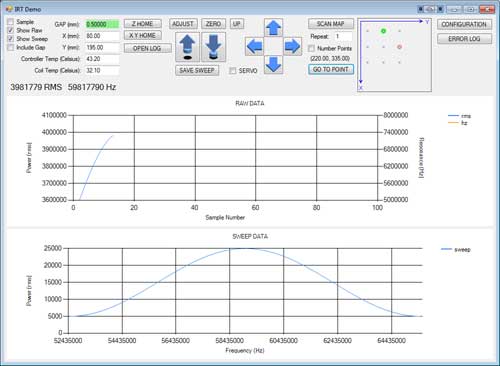Click the RAW DATA chart title
The image size is (500, 366).
click(250, 103)
